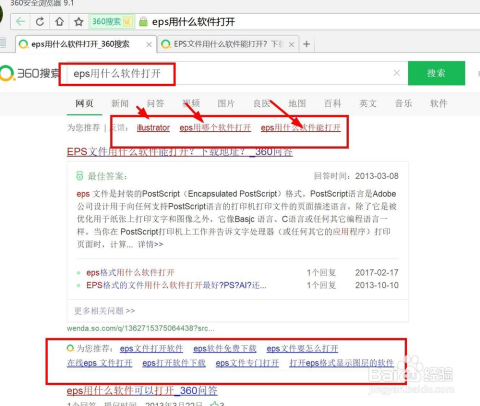Select the 百科 search category

(332, 104)
